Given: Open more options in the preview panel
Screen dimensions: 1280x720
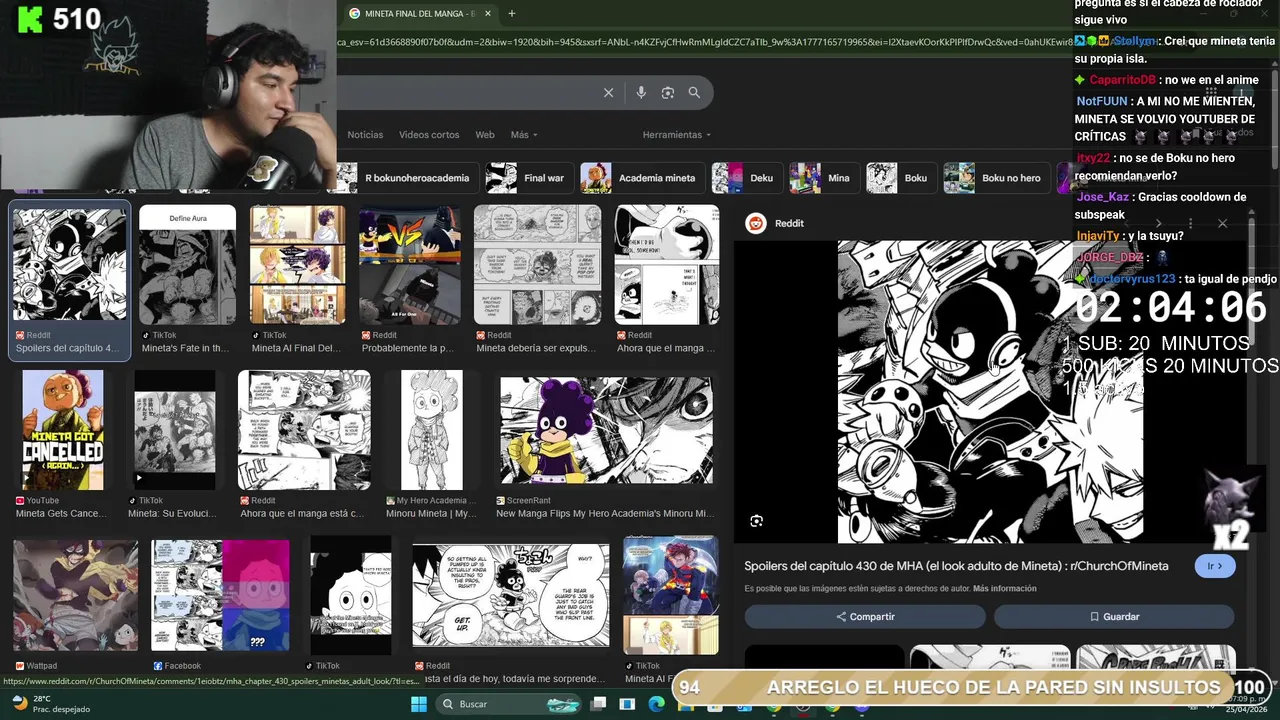Looking at the screenshot, I should (x=1190, y=223).
